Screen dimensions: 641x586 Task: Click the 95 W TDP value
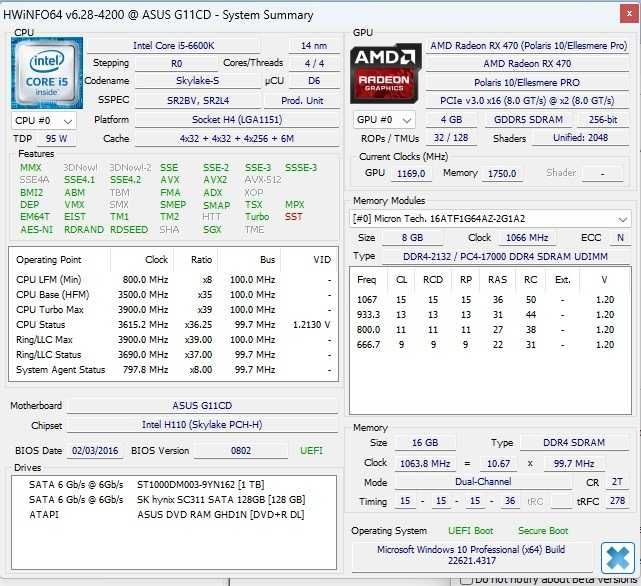pos(56,139)
